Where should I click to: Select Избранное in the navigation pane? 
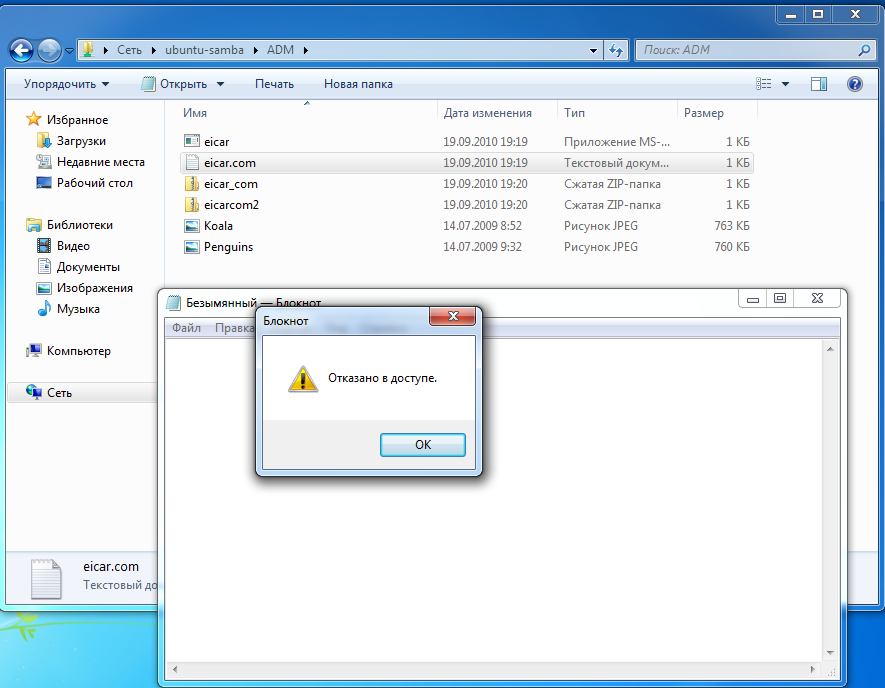coord(77,120)
